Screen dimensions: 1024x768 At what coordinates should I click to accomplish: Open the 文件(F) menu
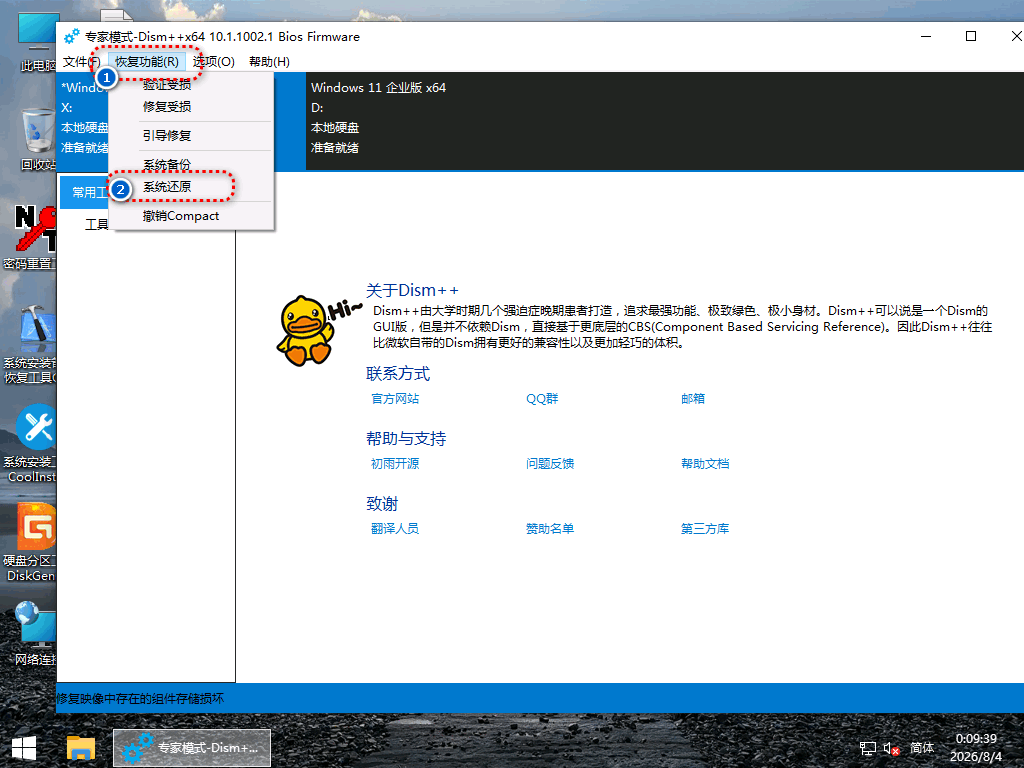(81, 61)
